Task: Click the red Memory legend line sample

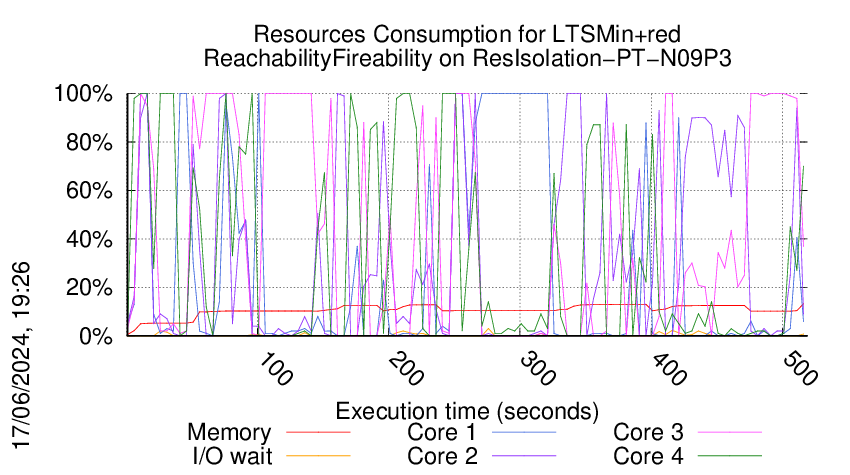Action: [318, 433]
